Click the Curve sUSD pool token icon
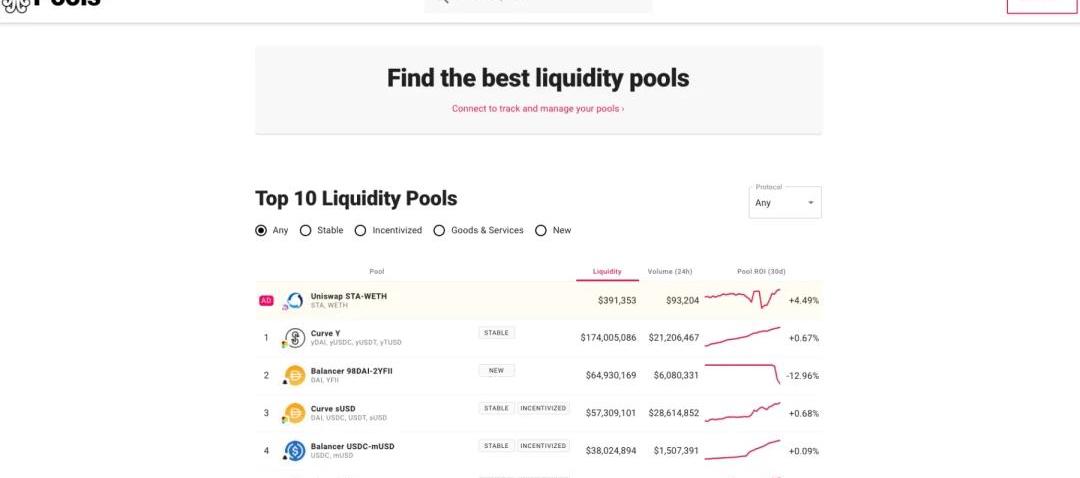 (294, 413)
